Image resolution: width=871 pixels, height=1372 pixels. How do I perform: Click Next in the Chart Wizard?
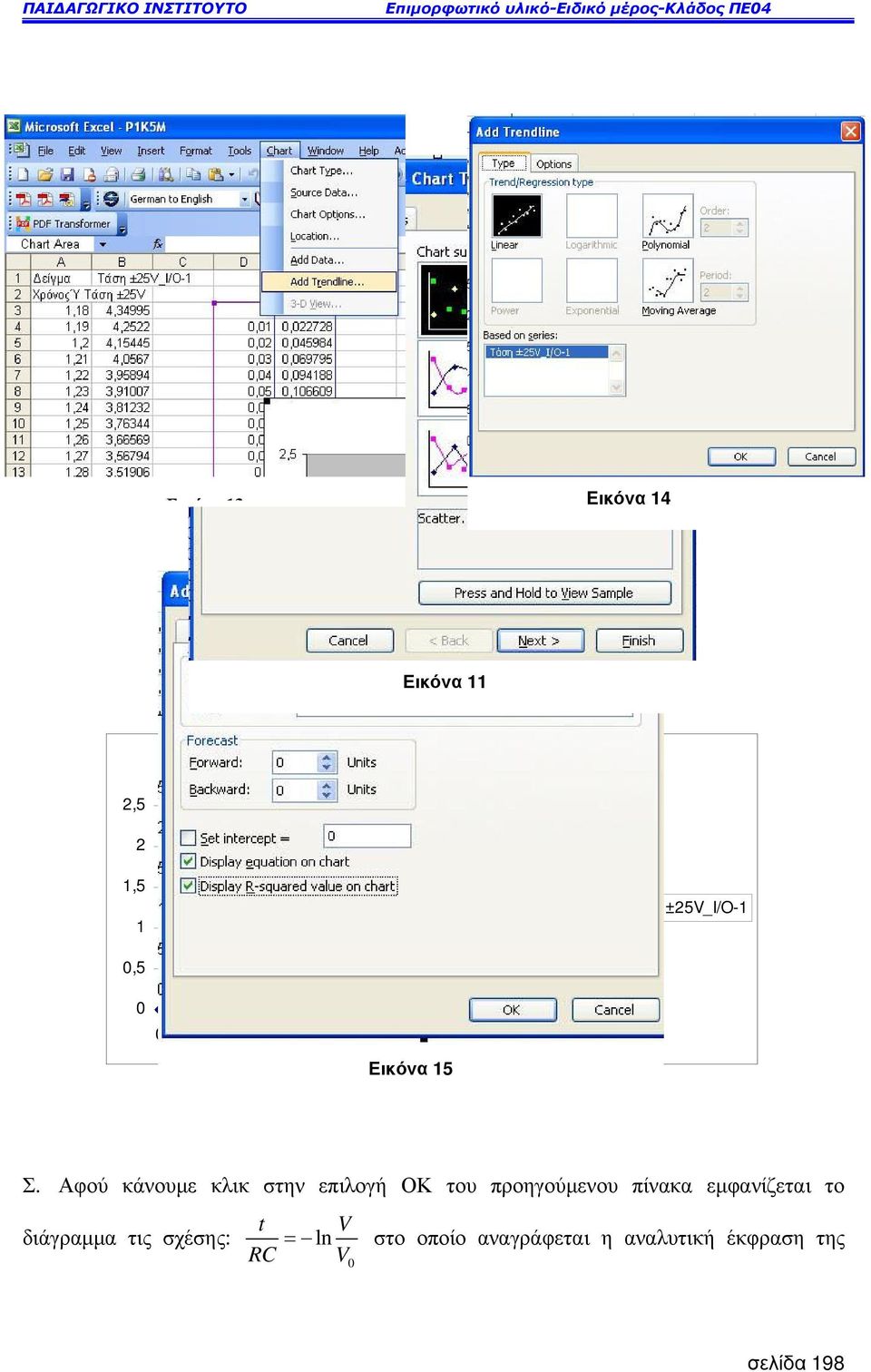[539, 641]
